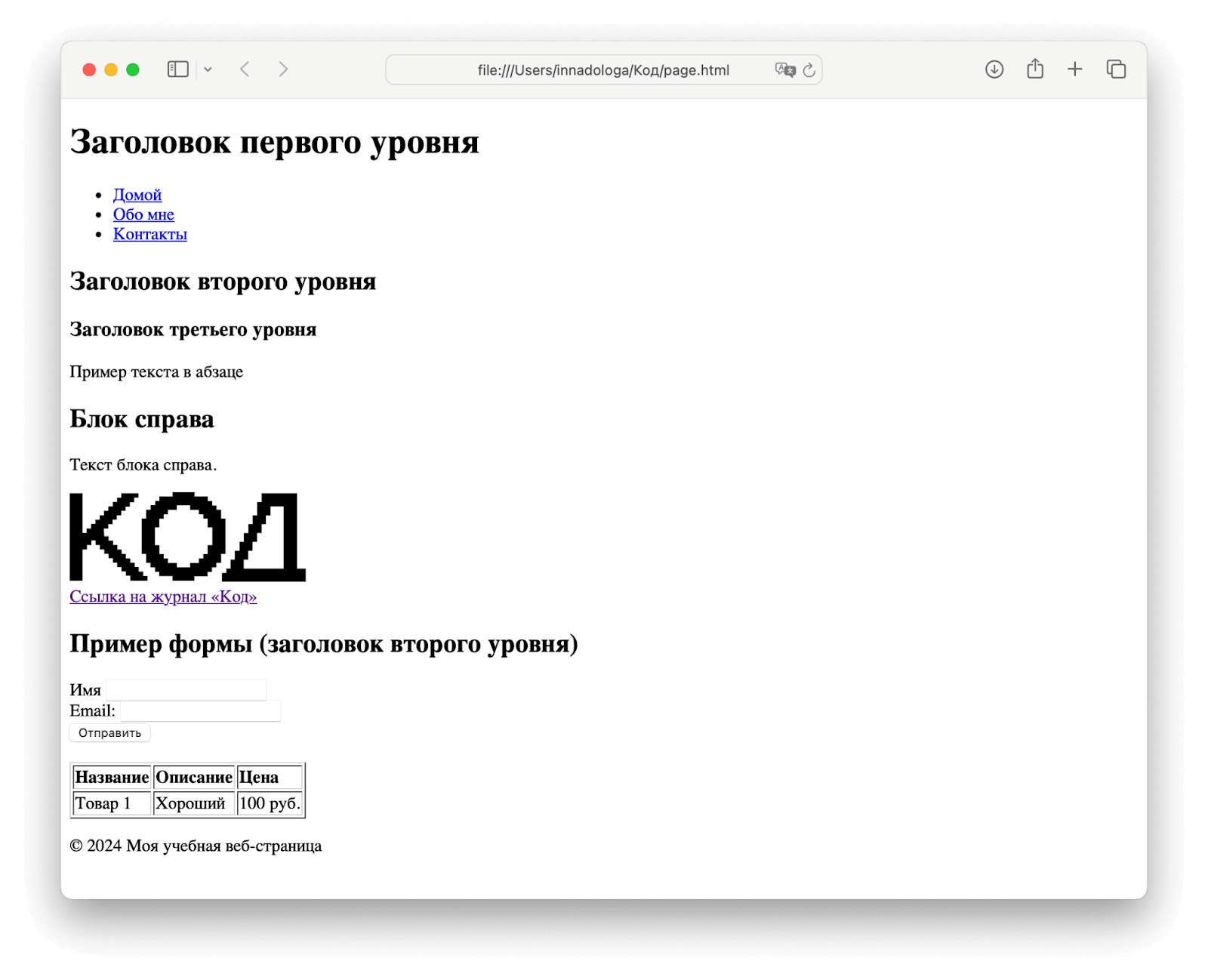Follow the Ссылка на журнал «Код» link

[x=163, y=596]
